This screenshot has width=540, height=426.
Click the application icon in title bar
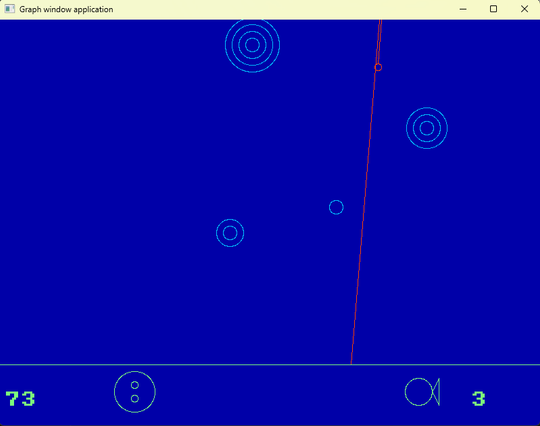pyautogui.click(x=10, y=9)
